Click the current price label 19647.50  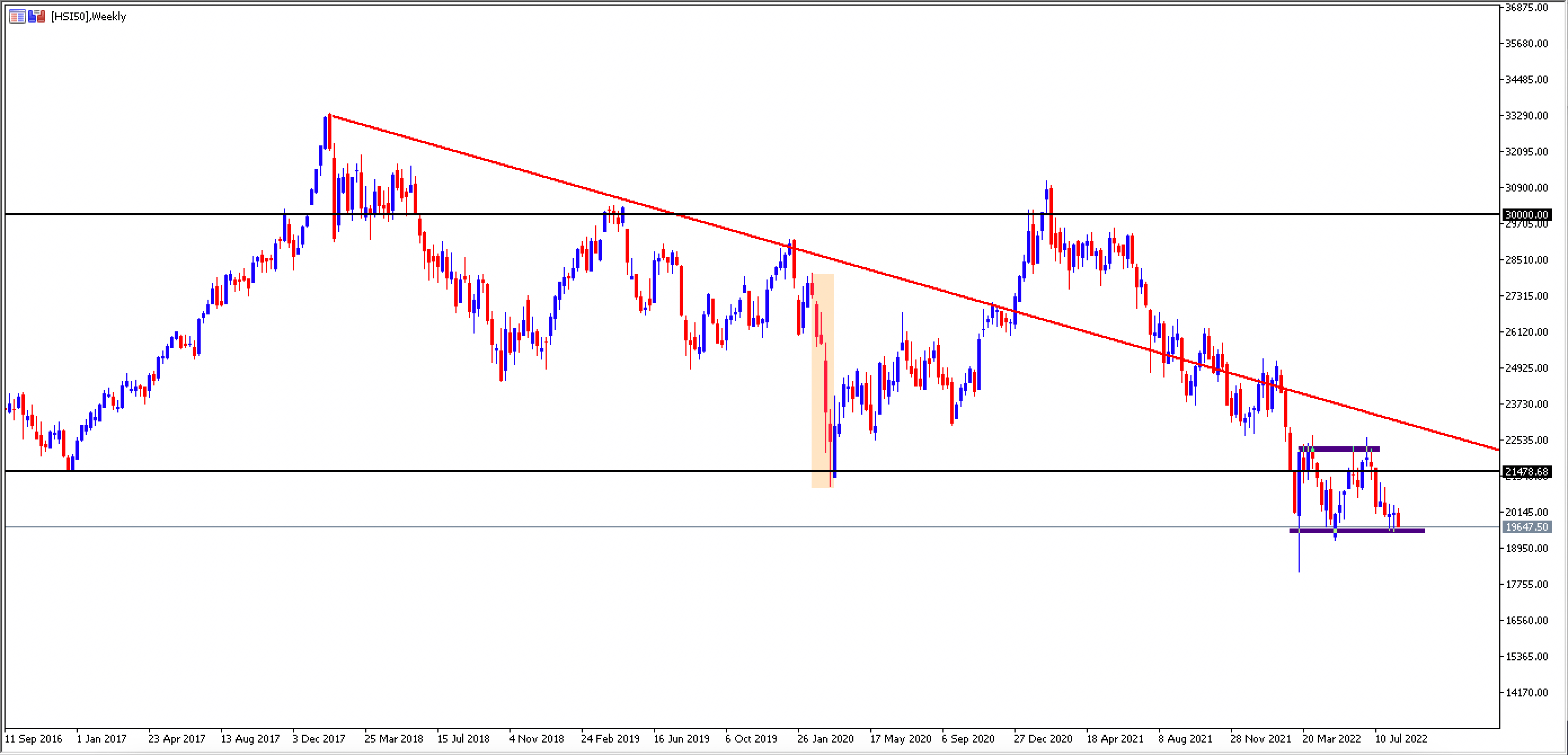(x=1527, y=527)
